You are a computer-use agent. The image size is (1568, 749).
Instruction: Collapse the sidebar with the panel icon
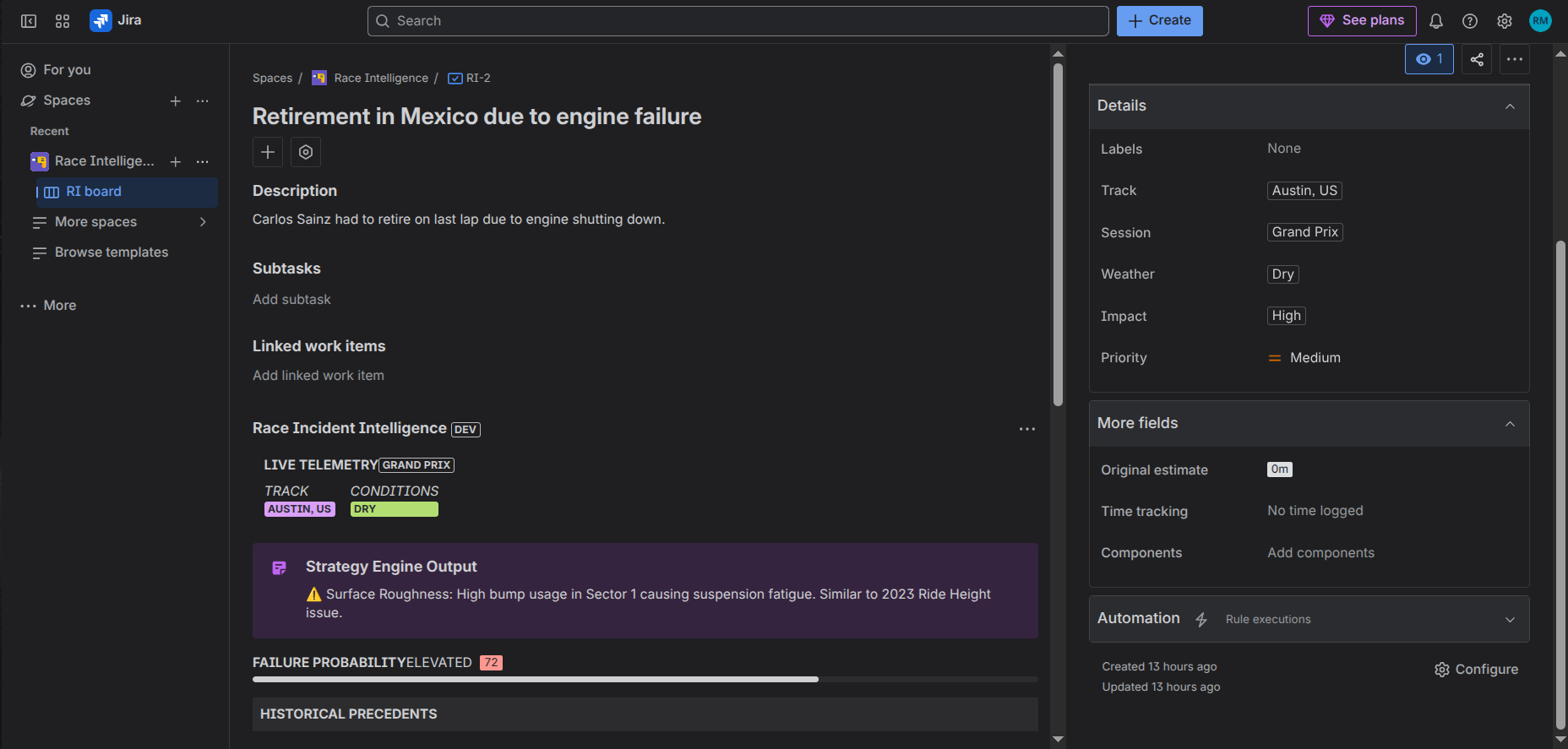29,21
